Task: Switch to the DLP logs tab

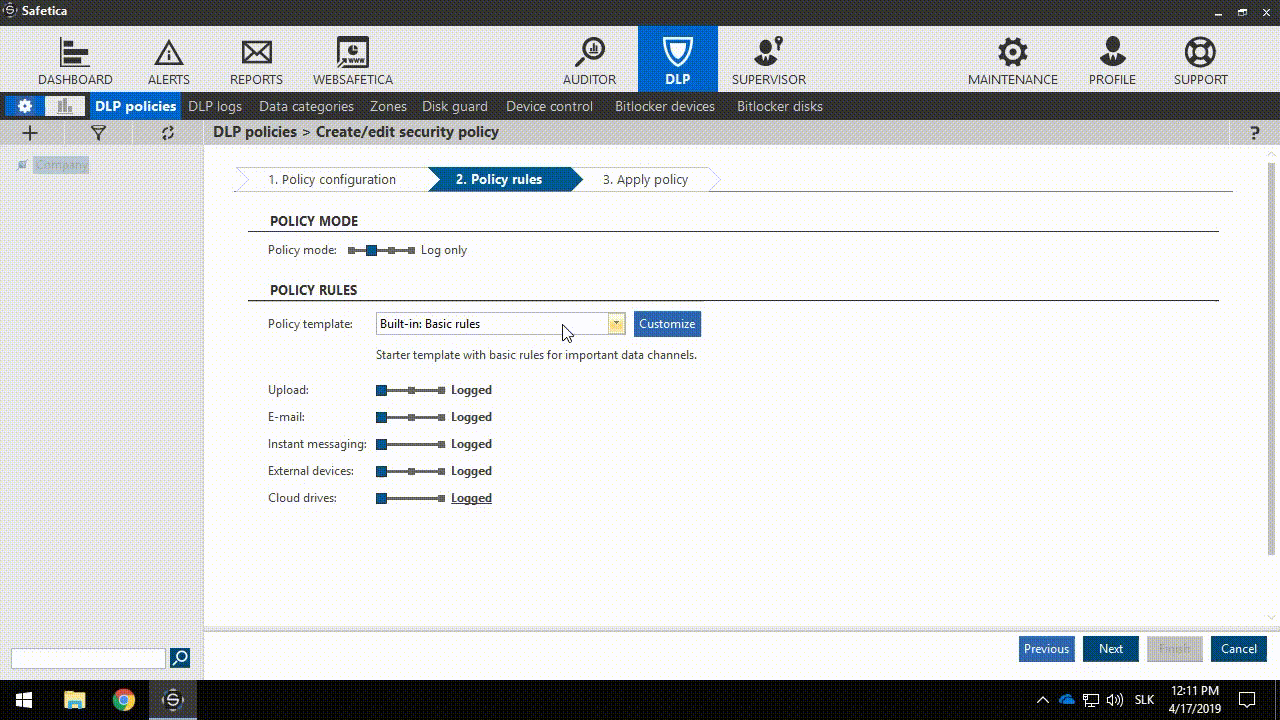Action: pos(215,106)
